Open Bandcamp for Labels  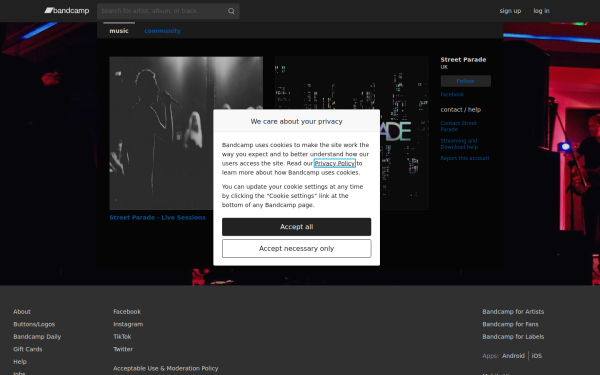point(513,337)
